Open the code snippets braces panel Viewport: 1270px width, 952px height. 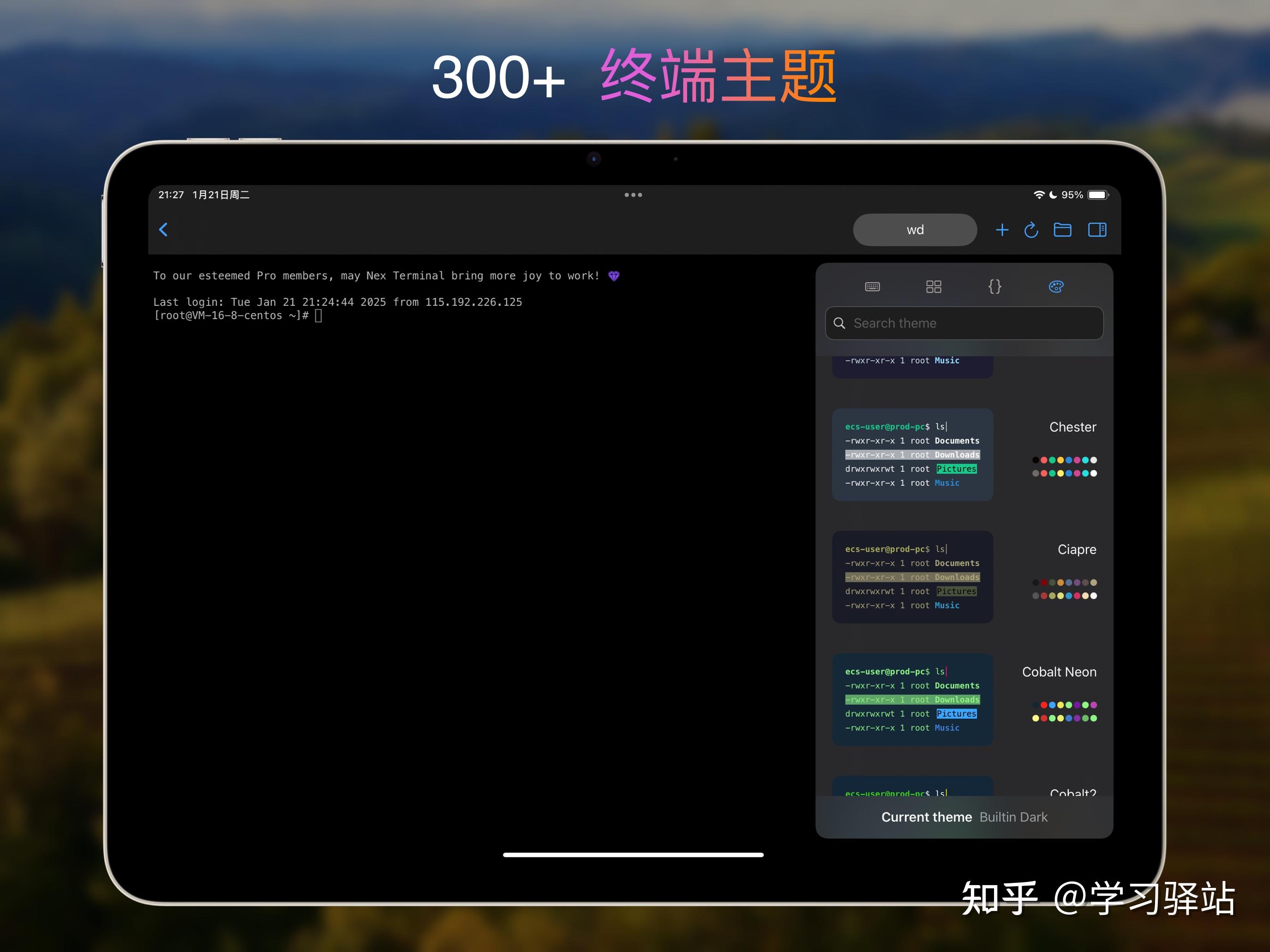coord(995,286)
